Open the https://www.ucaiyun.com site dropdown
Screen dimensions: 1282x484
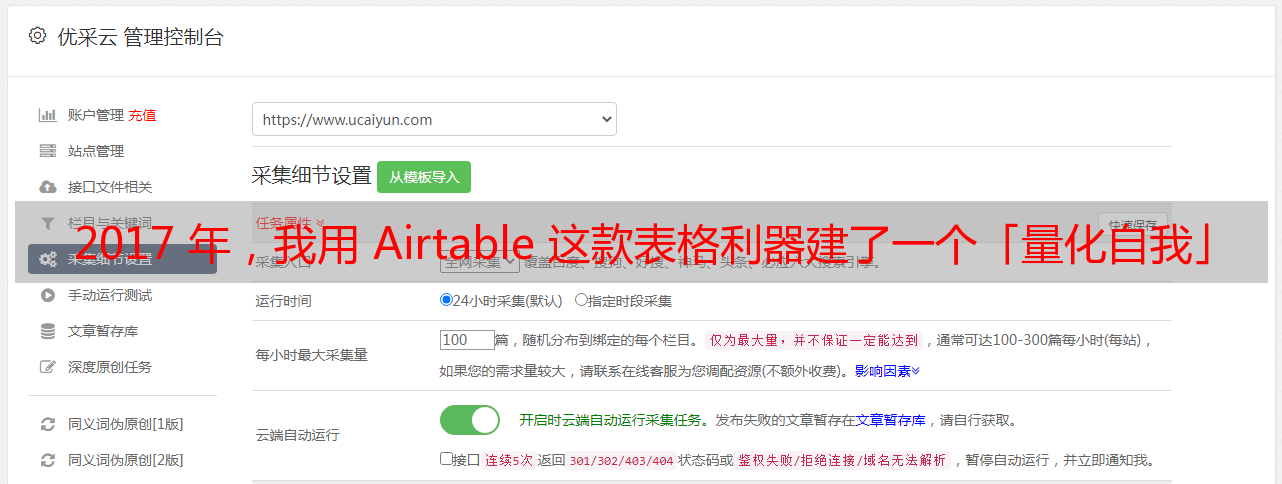(434, 119)
